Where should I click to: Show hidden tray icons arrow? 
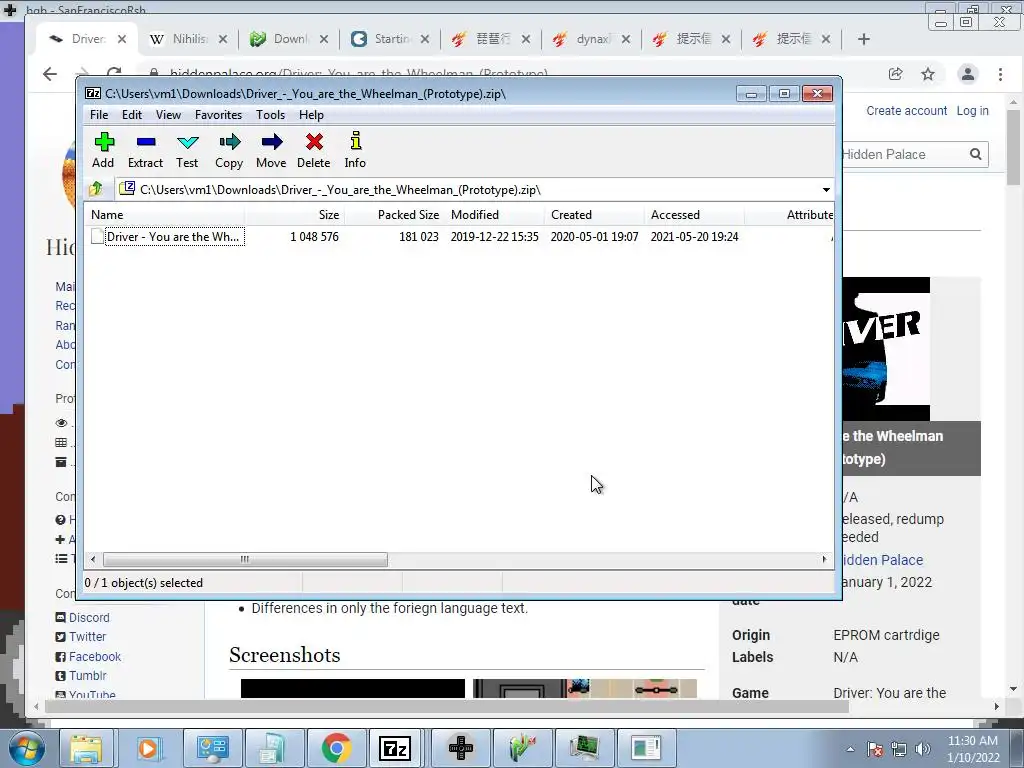[850, 749]
